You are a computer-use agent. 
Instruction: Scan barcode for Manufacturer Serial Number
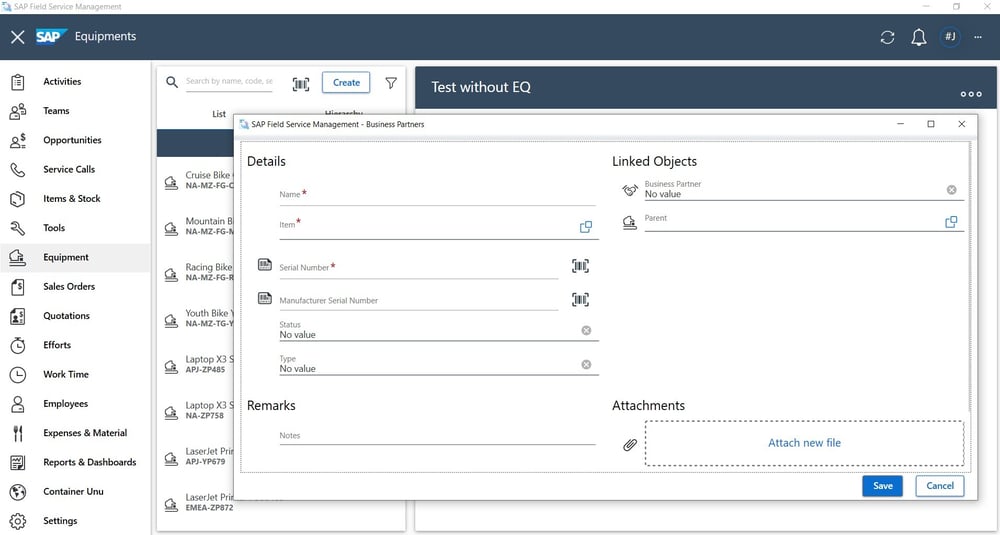coord(580,299)
